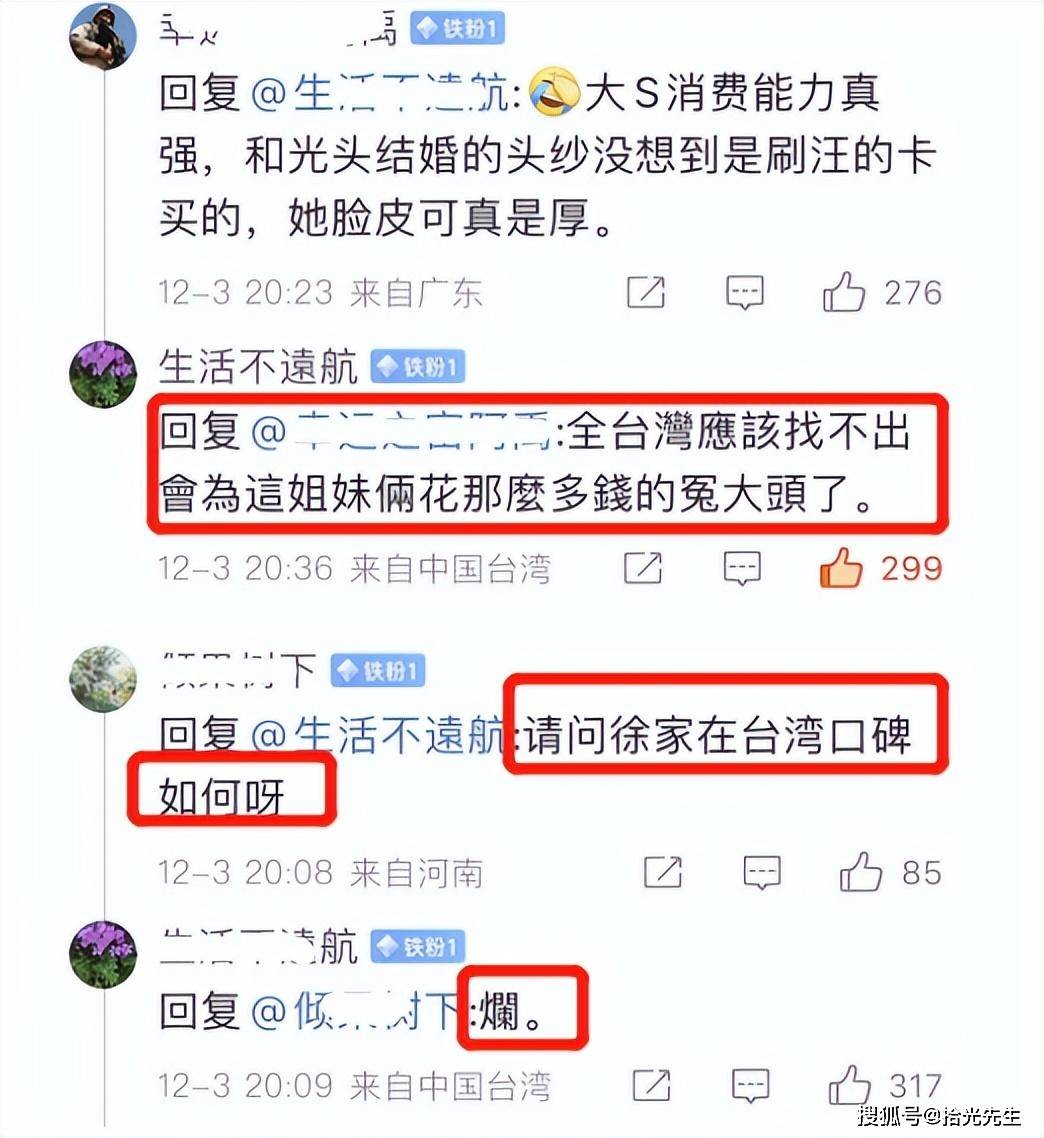Tap the 铁粉1 badge on the first comment
This screenshot has width=1044, height=1138.
point(457,29)
